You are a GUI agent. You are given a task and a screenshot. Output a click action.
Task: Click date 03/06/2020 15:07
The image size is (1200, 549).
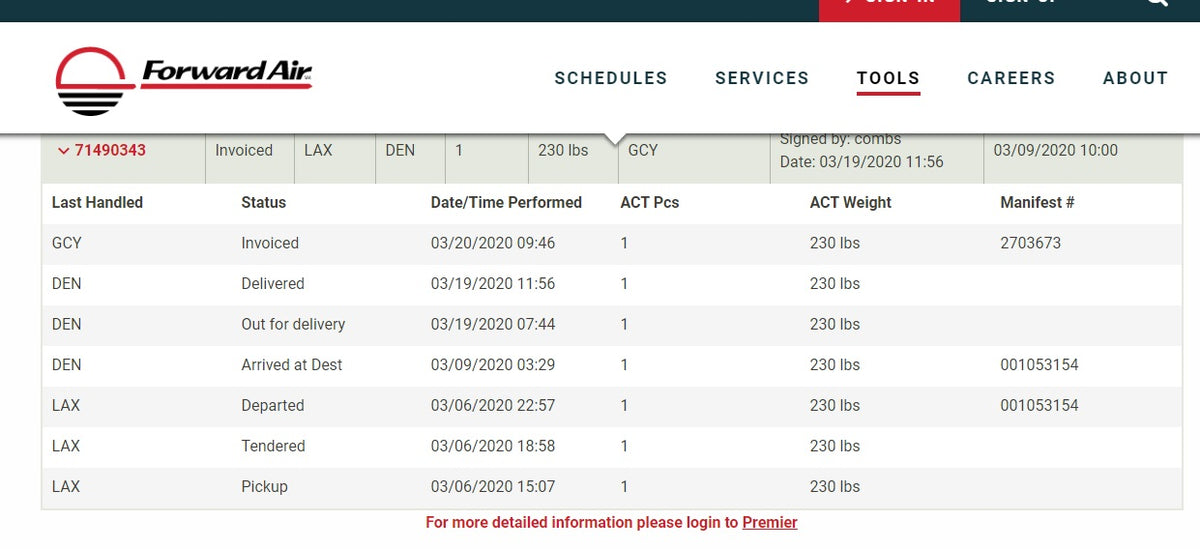click(493, 486)
